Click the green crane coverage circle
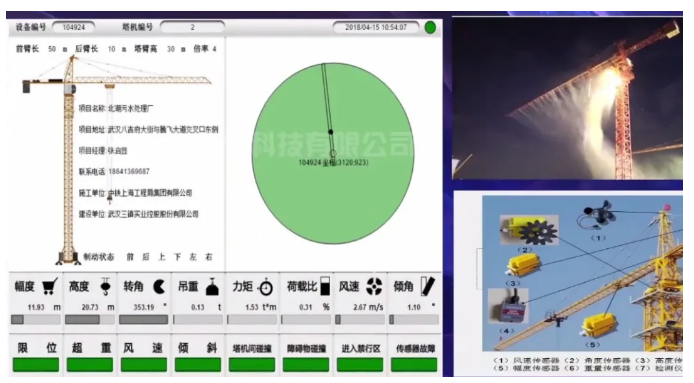 [333, 153]
